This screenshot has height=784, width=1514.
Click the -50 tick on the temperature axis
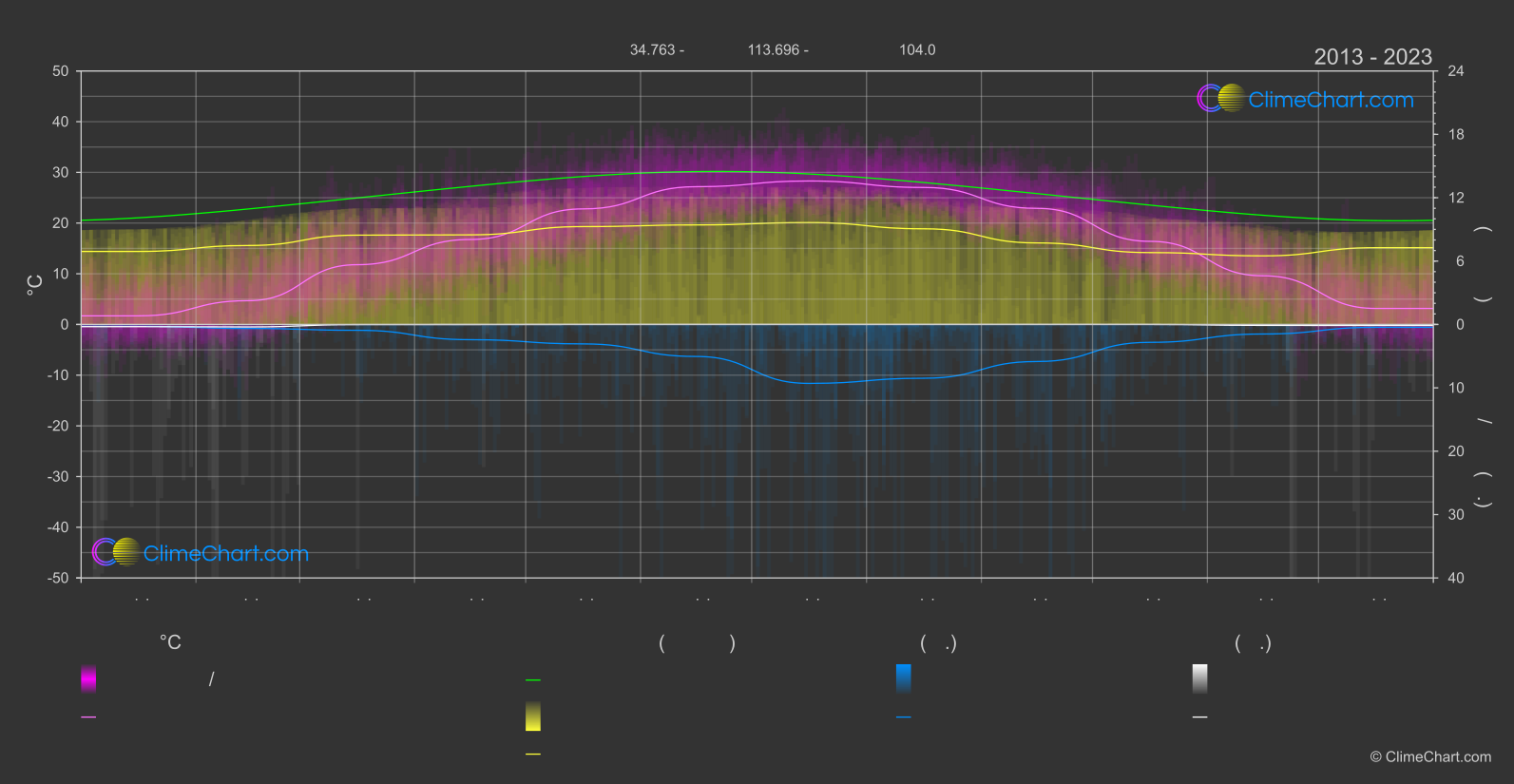coord(58,578)
